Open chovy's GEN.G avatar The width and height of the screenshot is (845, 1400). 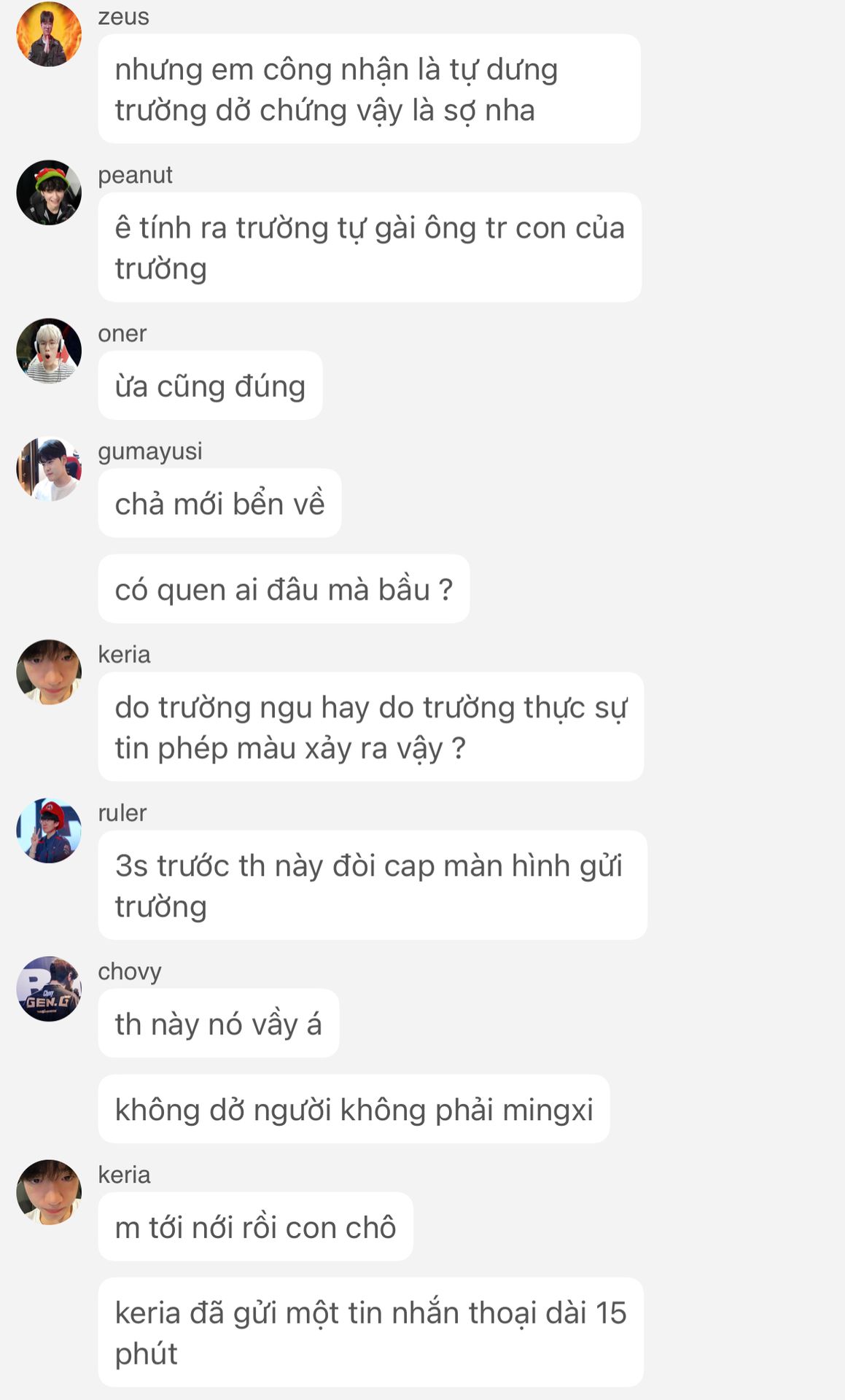click(49, 989)
